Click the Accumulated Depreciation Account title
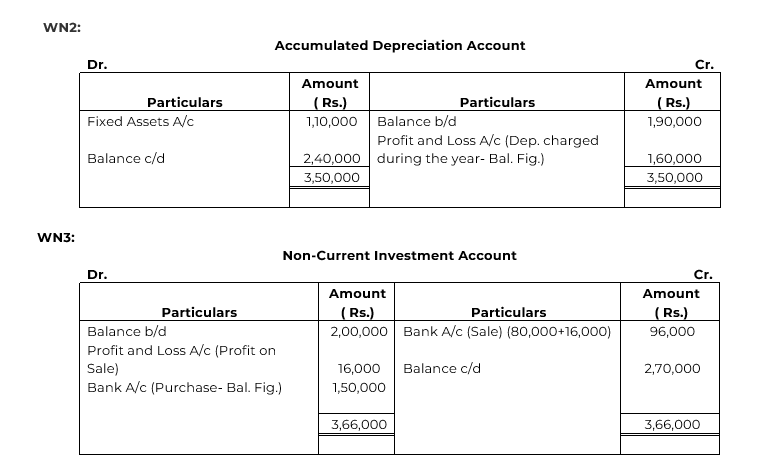This screenshot has height=466, width=761. coord(400,46)
